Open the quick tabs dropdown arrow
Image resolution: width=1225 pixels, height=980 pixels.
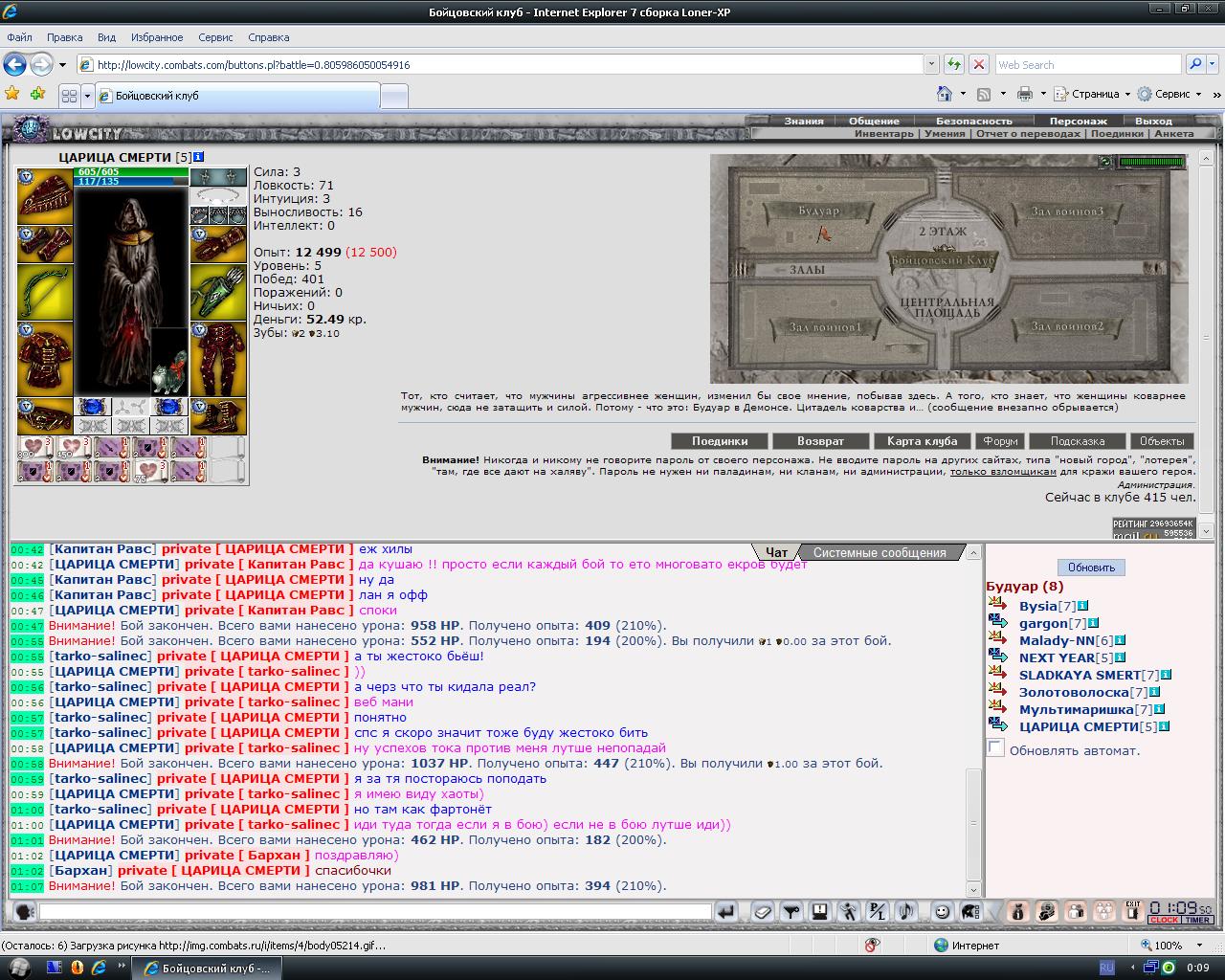[87, 96]
